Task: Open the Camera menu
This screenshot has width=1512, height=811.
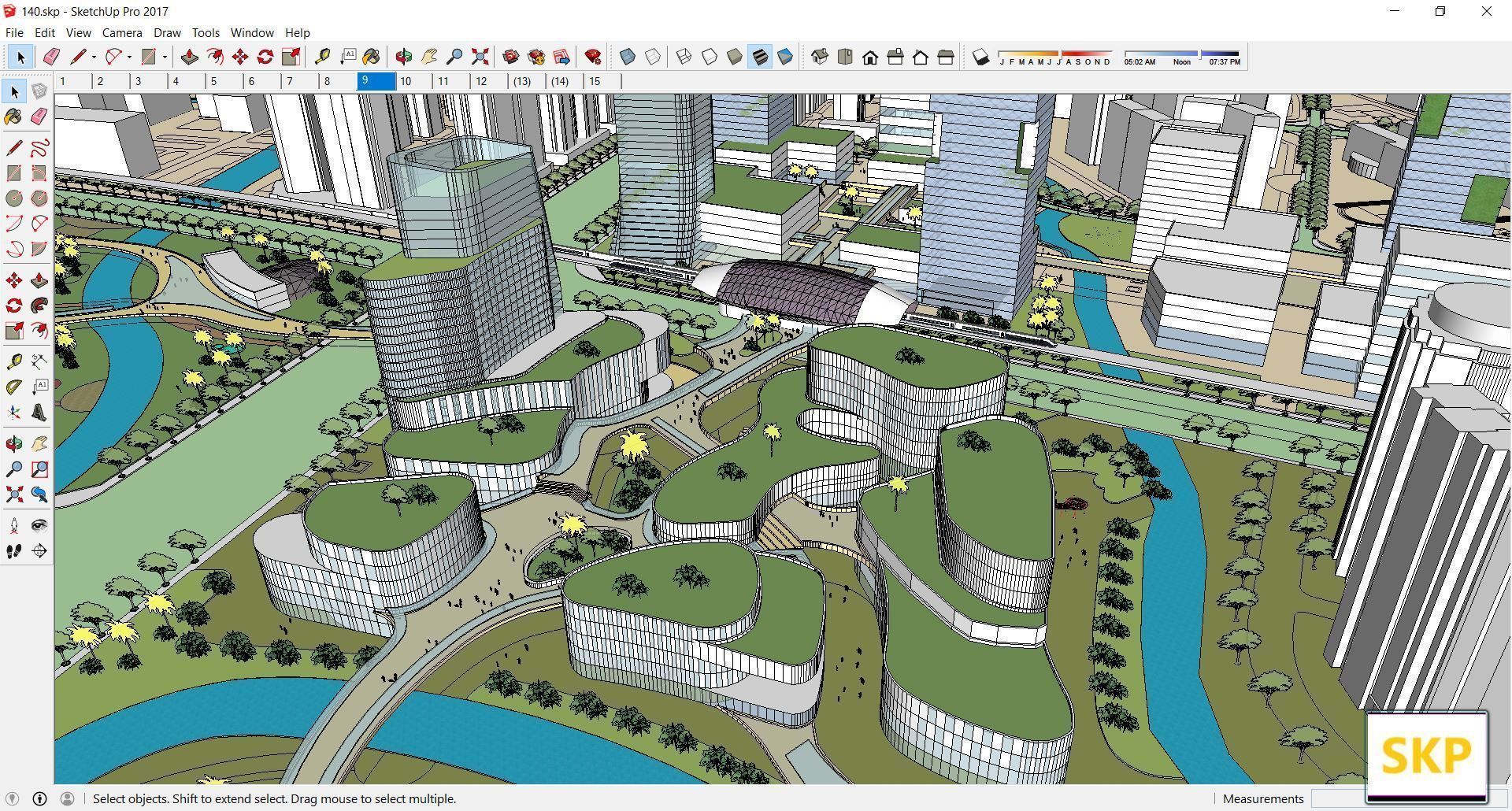Action: tap(122, 32)
